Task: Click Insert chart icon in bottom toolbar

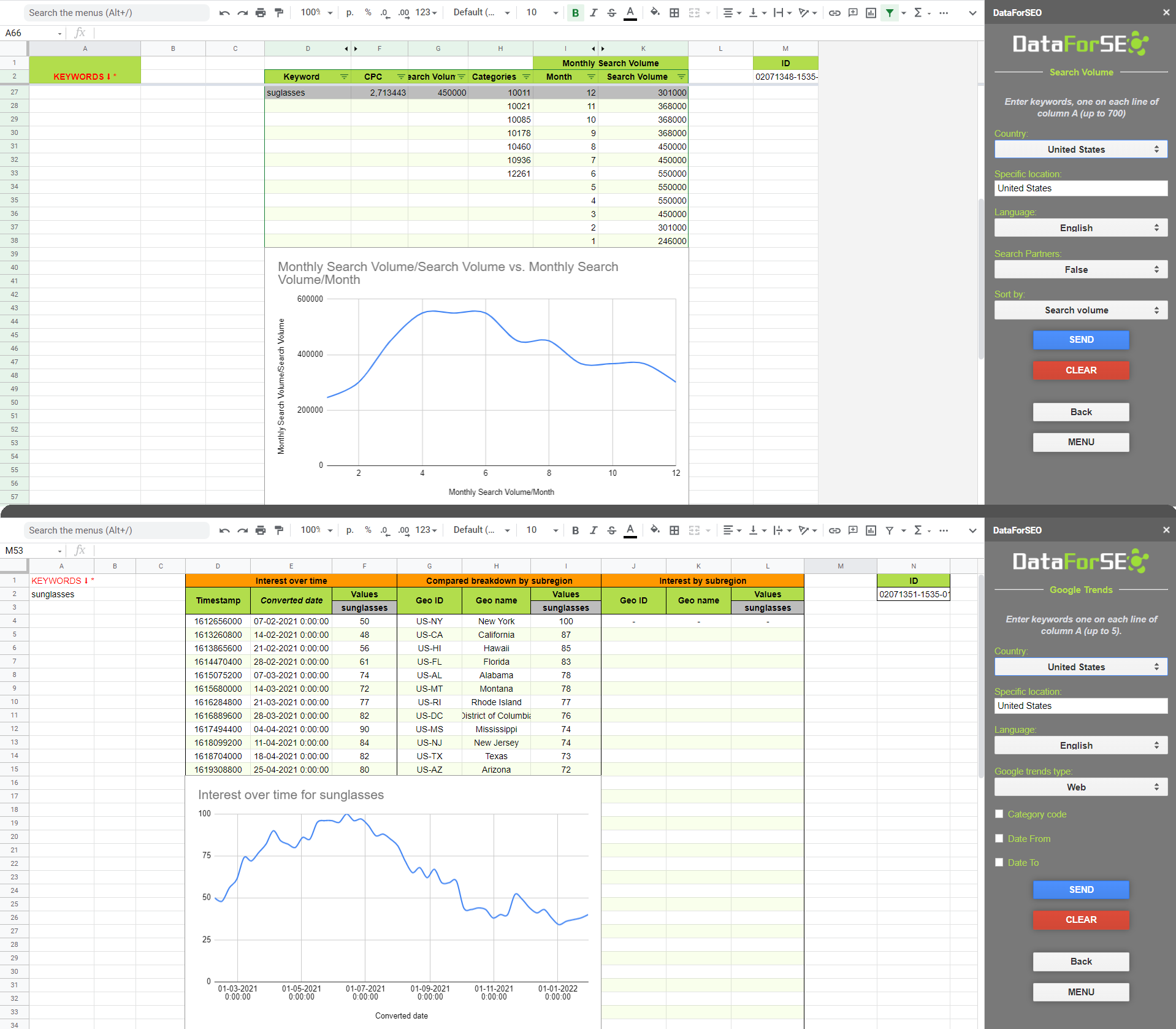Action: point(871,530)
